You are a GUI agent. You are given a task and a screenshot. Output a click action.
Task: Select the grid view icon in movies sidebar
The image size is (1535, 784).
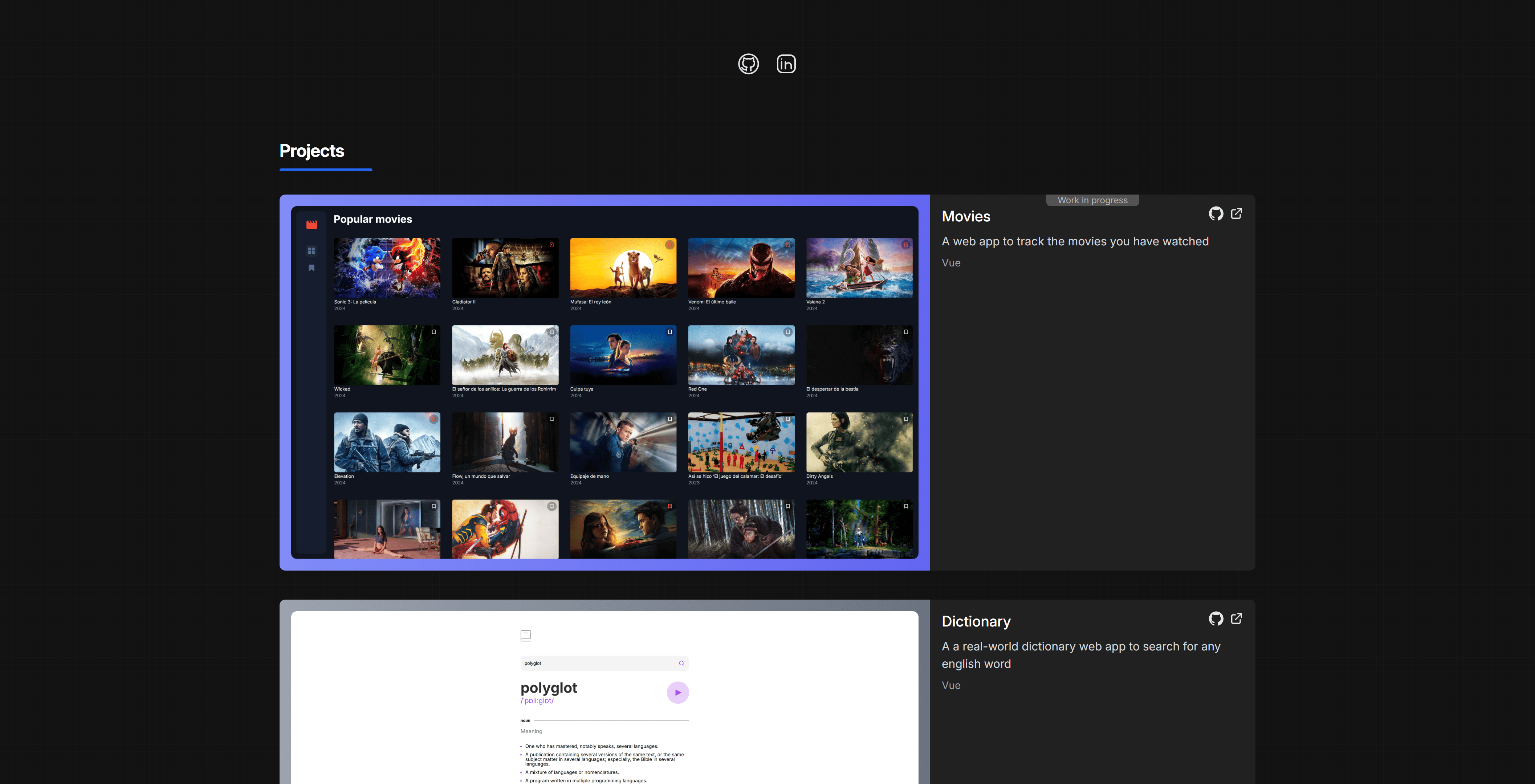[x=311, y=251]
